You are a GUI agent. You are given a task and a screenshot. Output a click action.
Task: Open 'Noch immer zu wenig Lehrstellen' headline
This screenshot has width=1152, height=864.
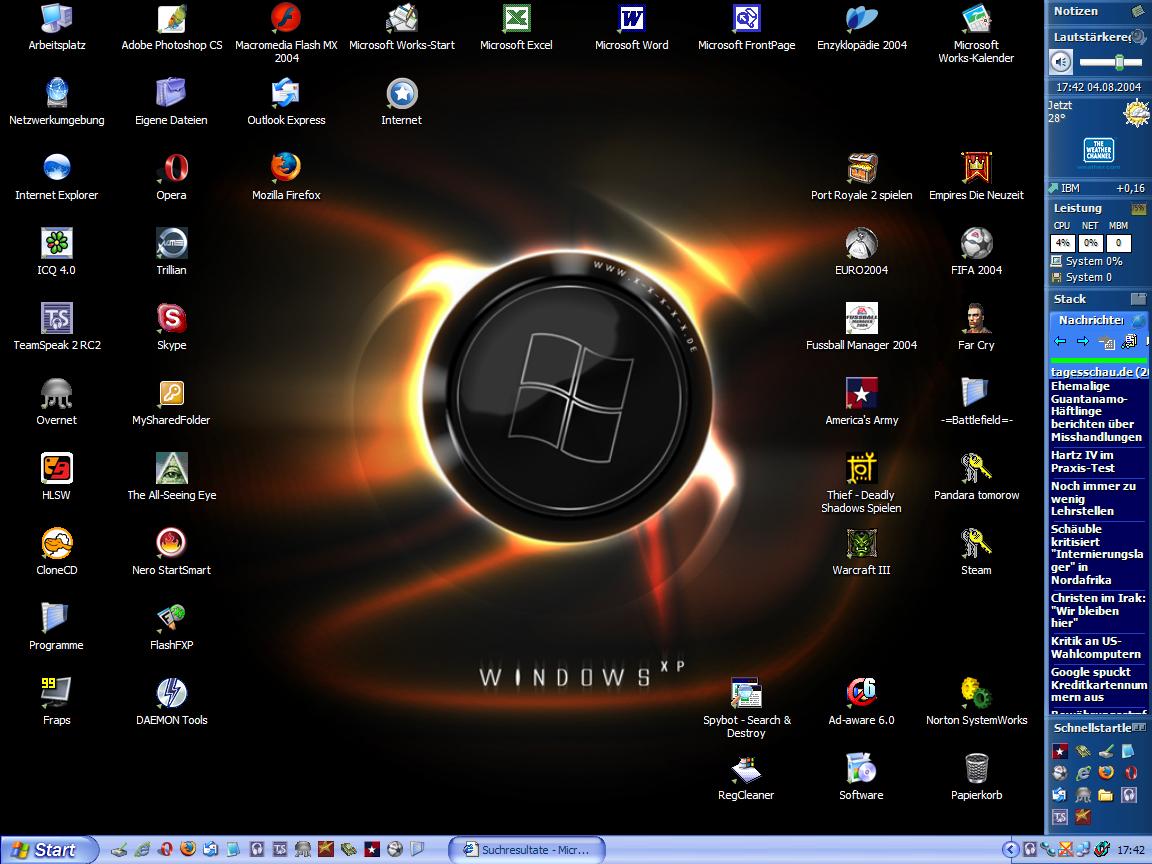(x=1092, y=498)
